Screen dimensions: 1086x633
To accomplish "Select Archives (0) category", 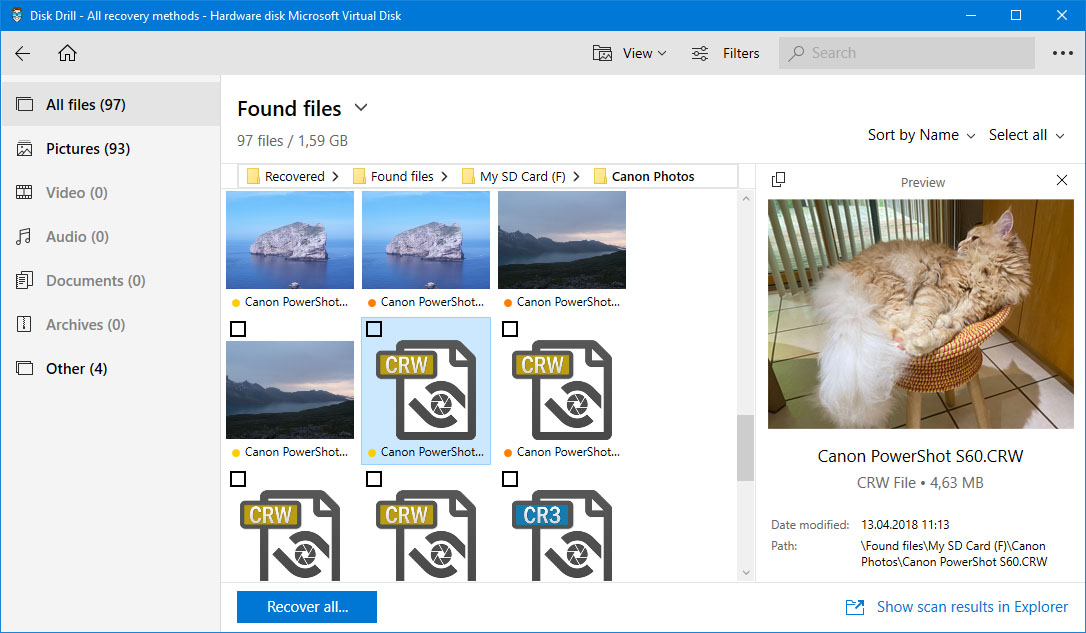I will click(111, 324).
